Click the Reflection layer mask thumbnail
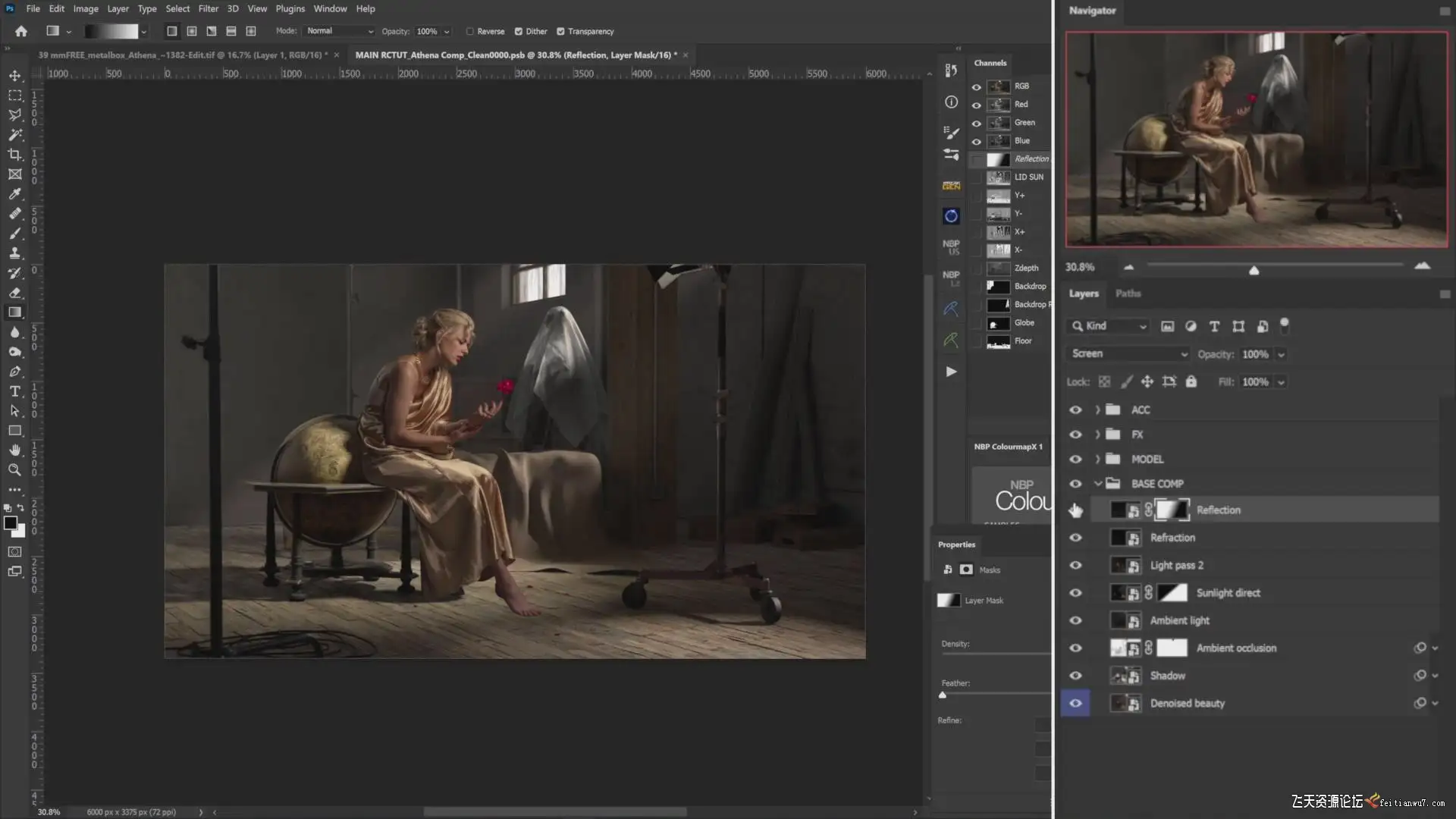 pos(1172,510)
